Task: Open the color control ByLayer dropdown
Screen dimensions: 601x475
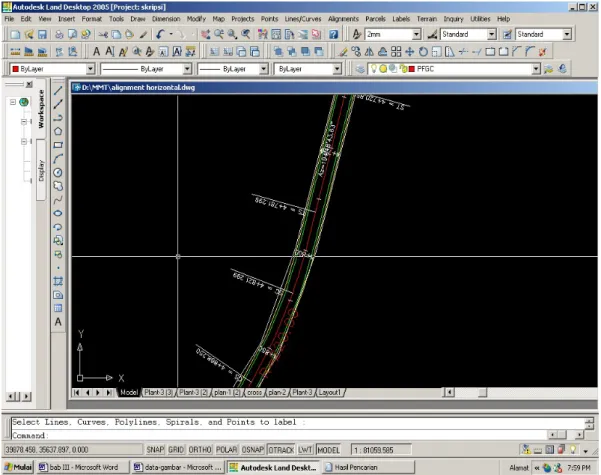Action: [x=90, y=69]
